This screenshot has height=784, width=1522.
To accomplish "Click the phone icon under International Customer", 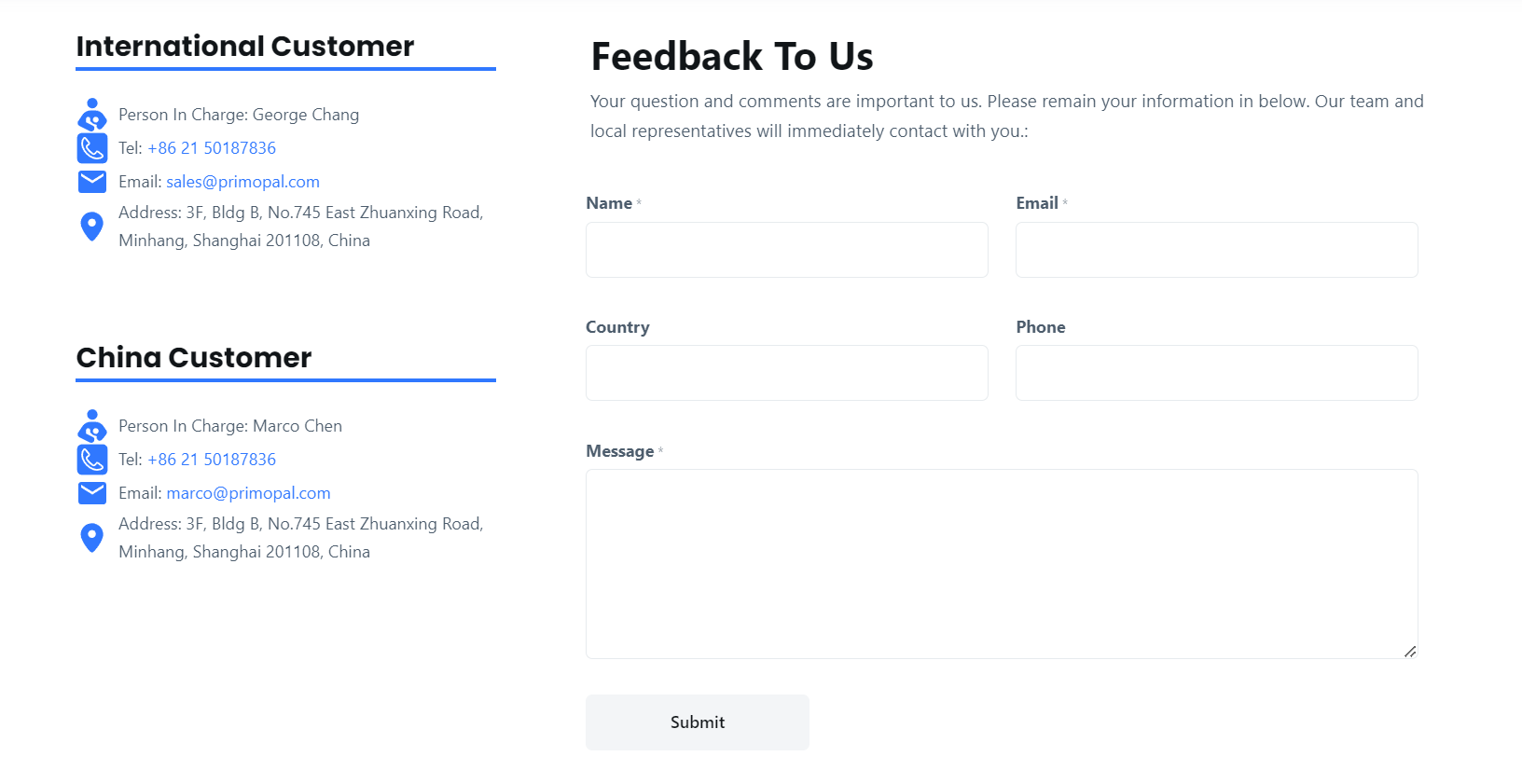I will [x=92, y=148].
